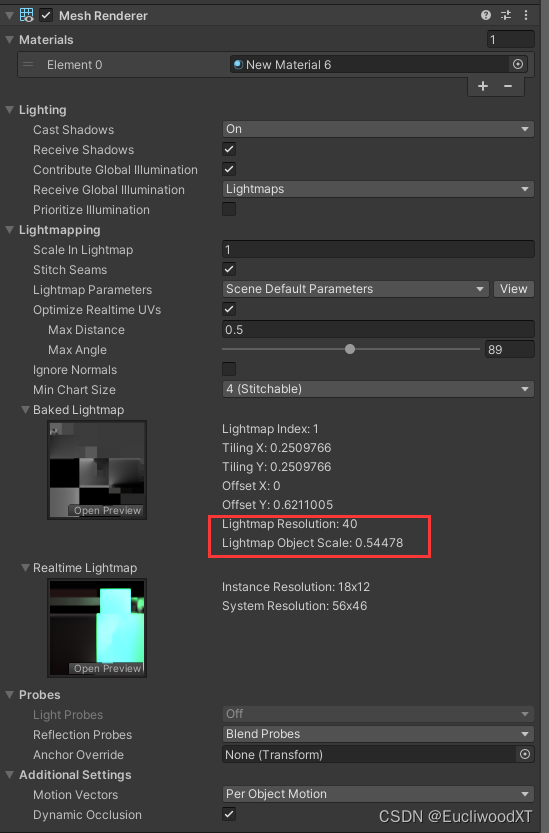The height and width of the screenshot is (833, 549).
Task: Open Motion Vectors dropdown
Action: coord(378,794)
